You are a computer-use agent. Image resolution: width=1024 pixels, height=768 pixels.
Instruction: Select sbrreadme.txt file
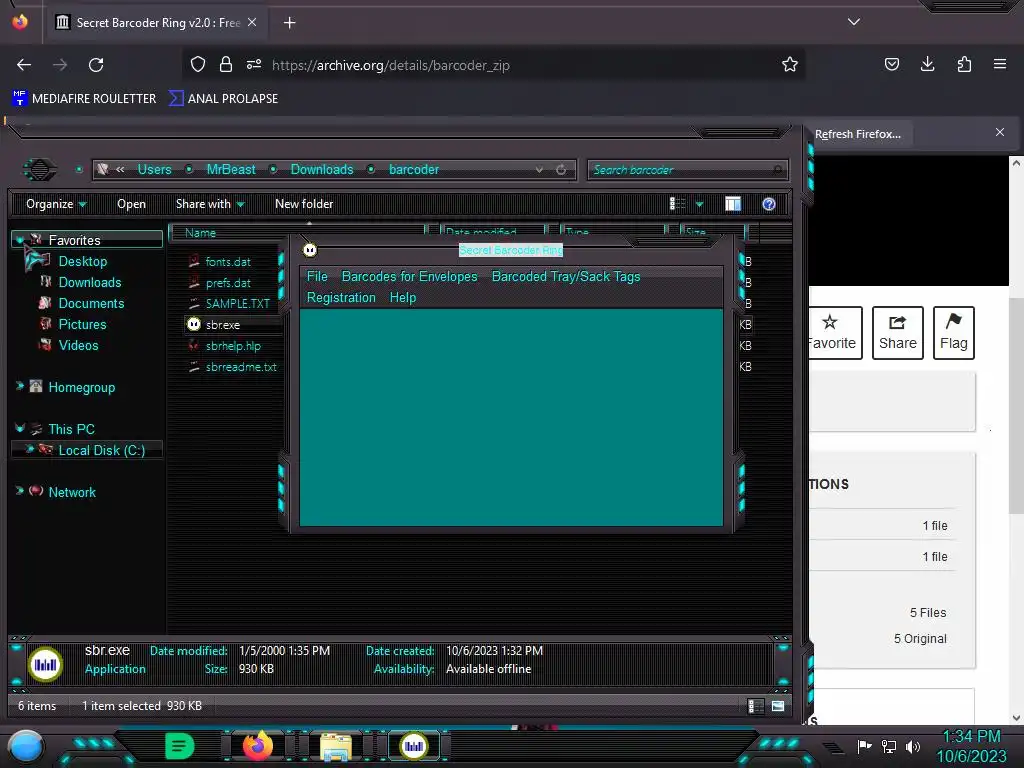241,367
